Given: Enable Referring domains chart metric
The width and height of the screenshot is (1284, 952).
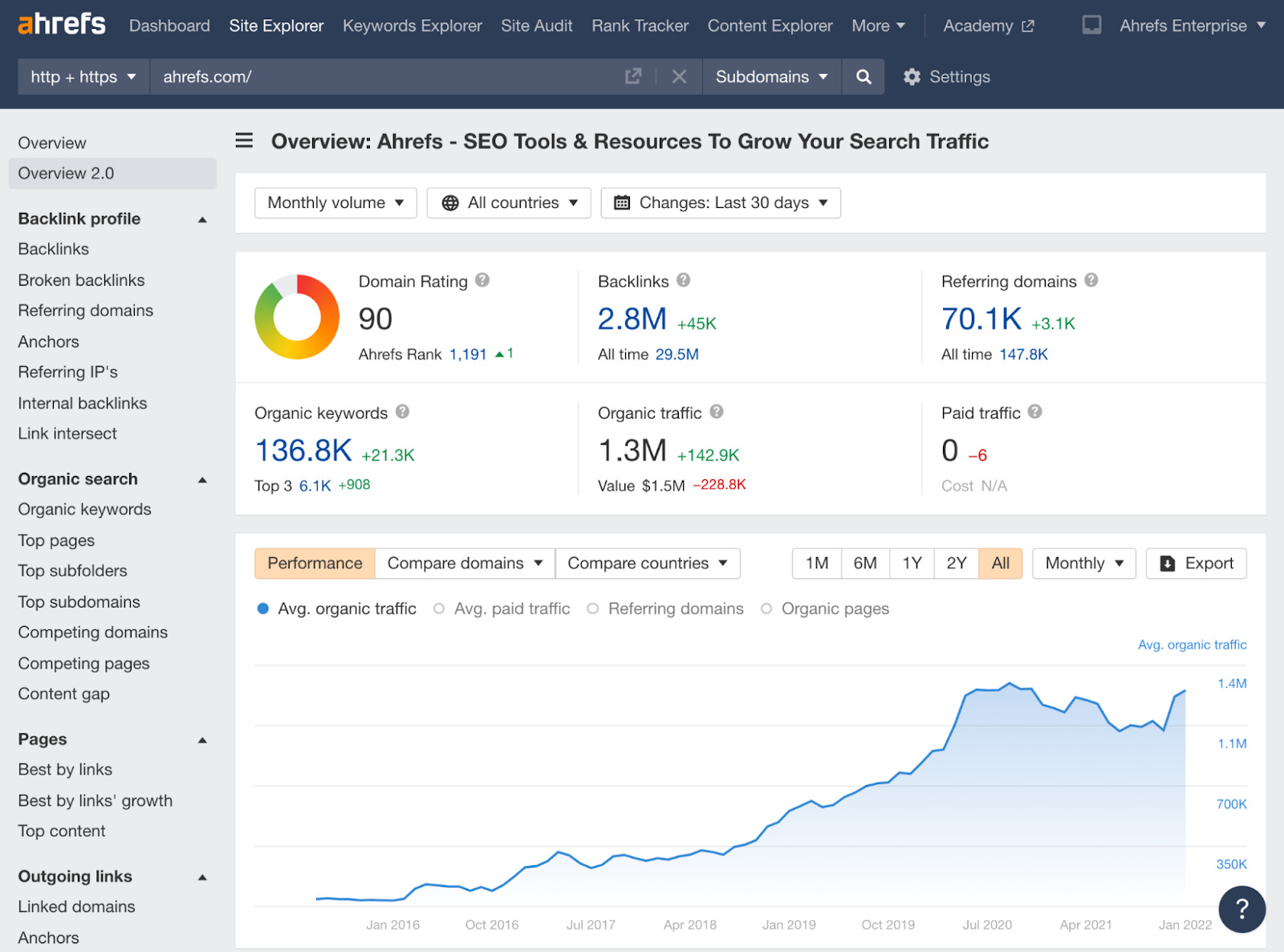Looking at the screenshot, I should coord(593,609).
